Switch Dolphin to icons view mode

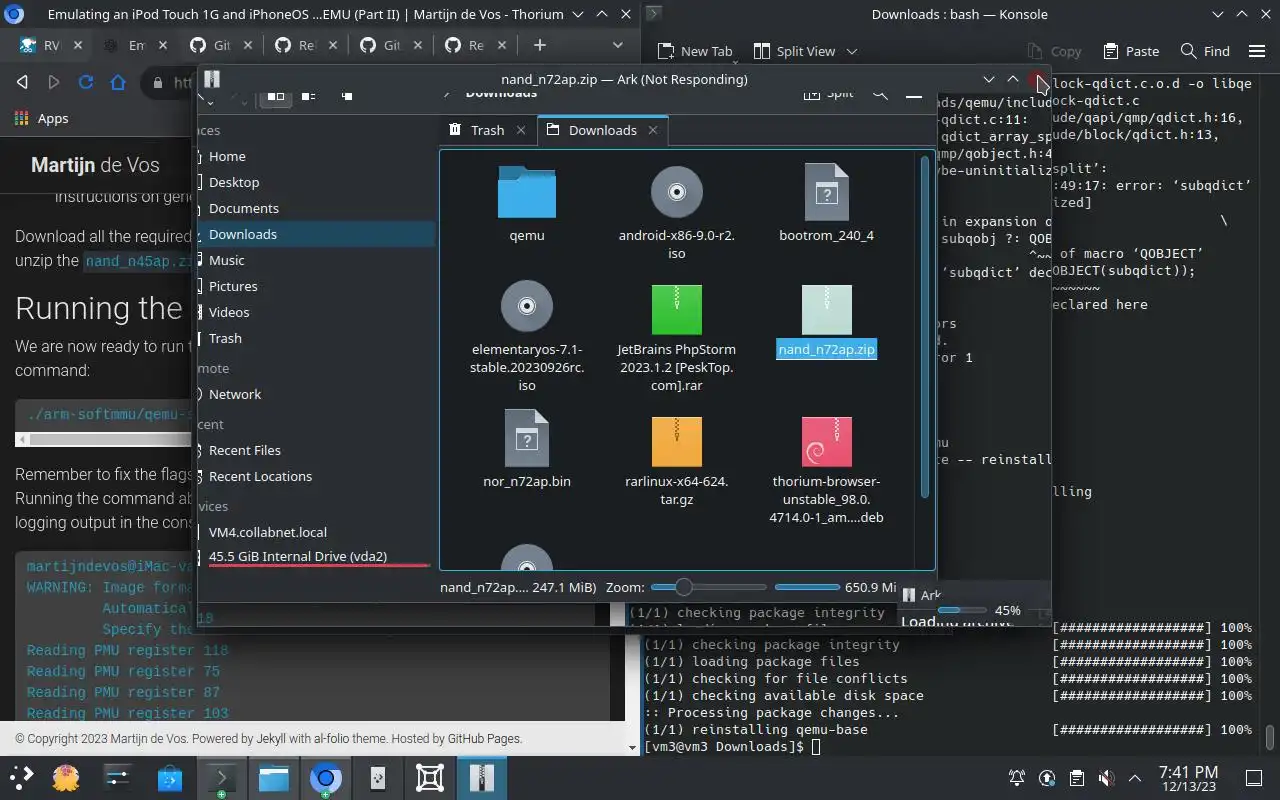click(276, 96)
